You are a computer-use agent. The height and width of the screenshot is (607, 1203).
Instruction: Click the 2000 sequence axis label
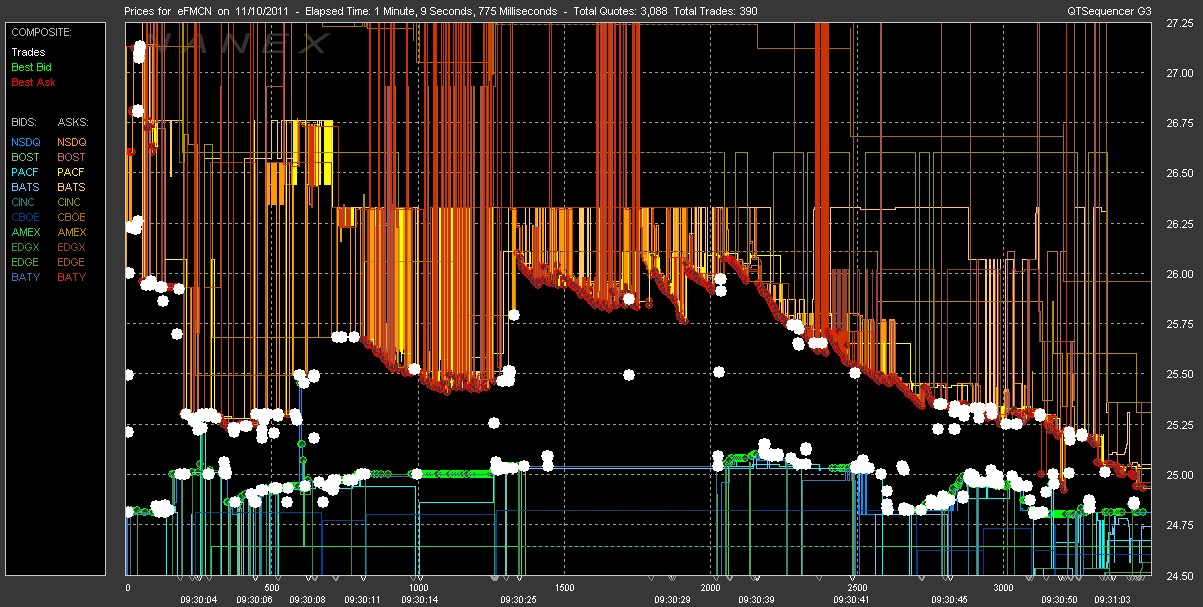pyautogui.click(x=711, y=587)
